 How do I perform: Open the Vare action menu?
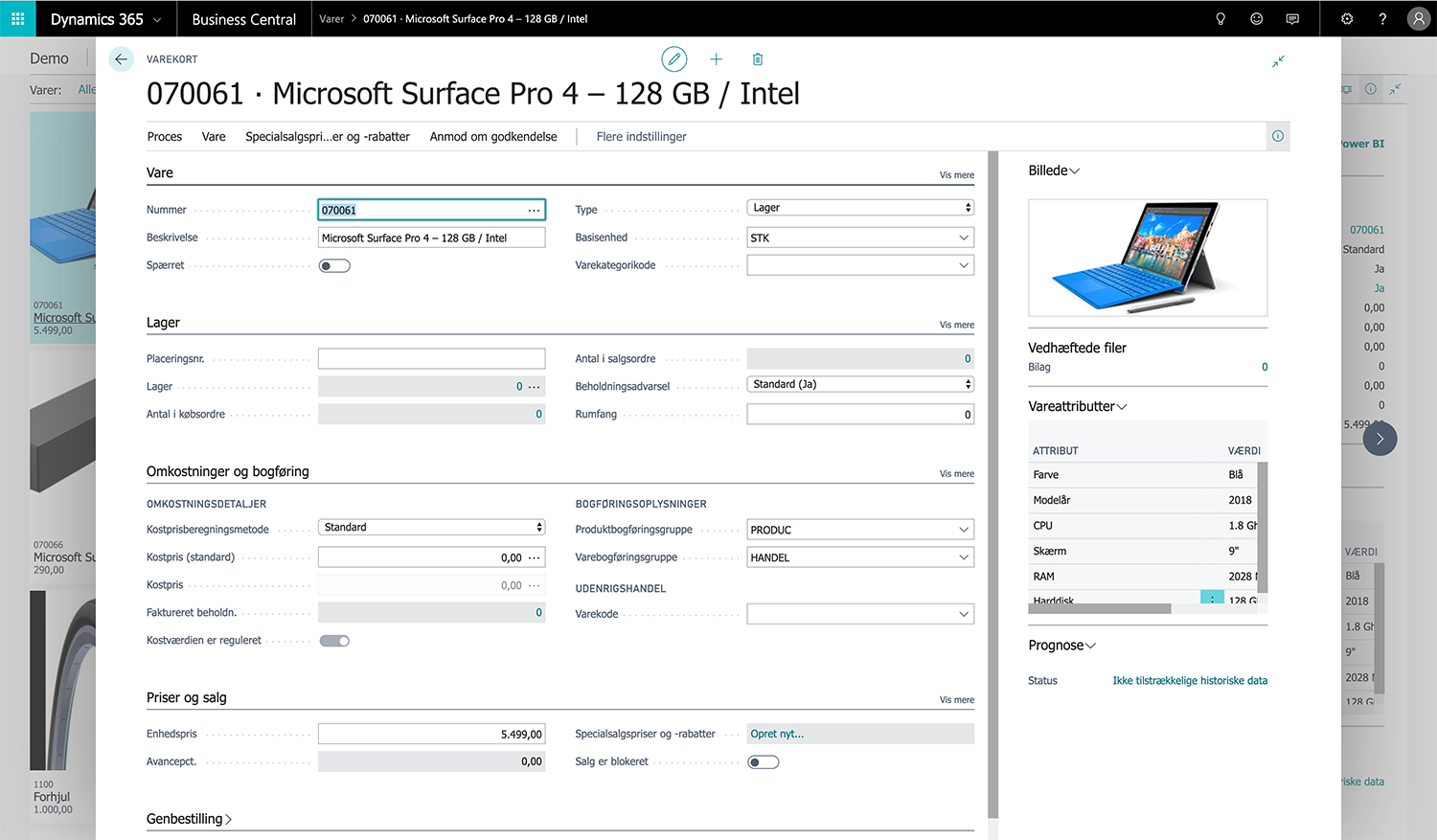[214, 137]
